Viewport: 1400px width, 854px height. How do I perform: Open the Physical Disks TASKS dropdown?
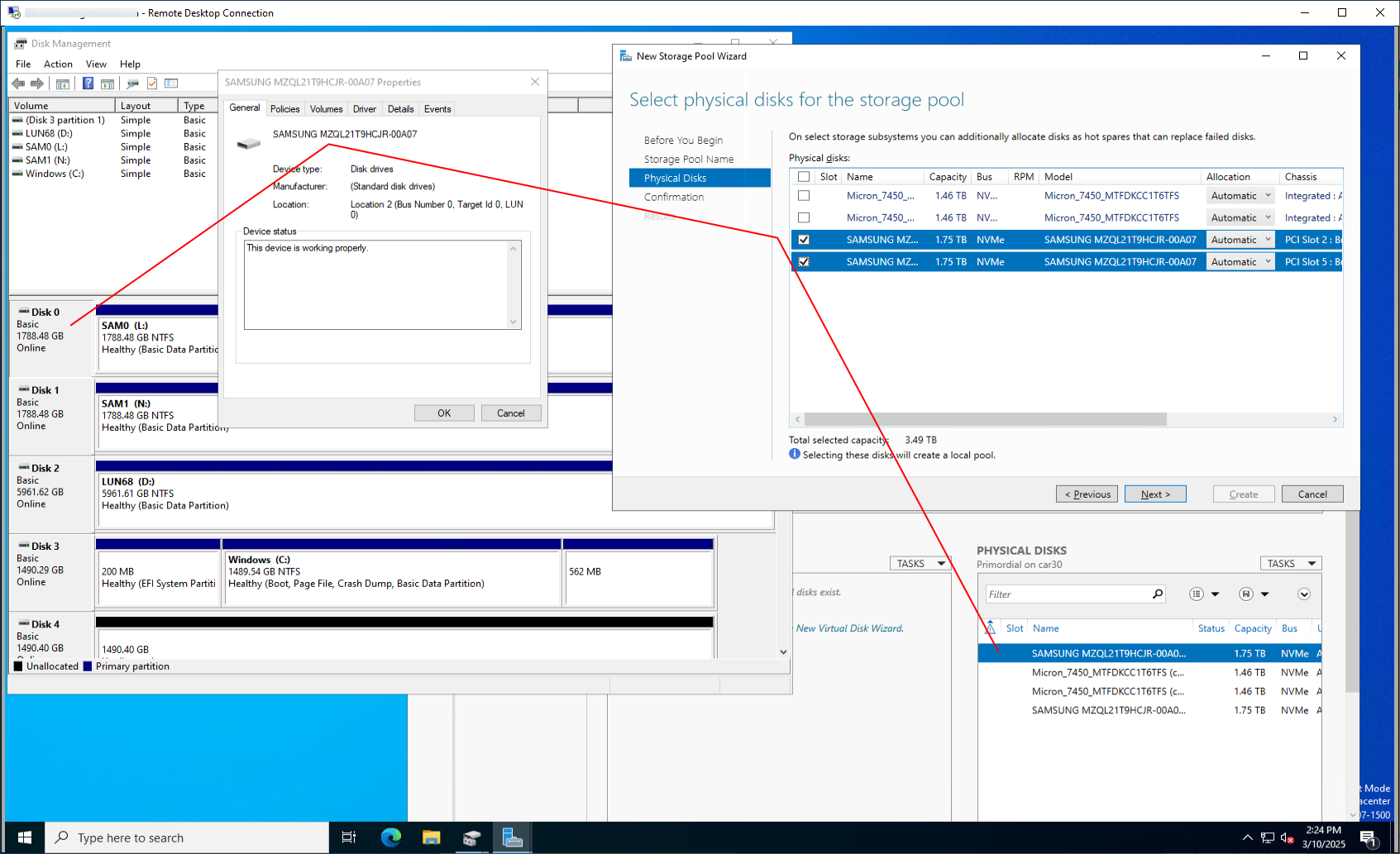(x=1291, y=563)
